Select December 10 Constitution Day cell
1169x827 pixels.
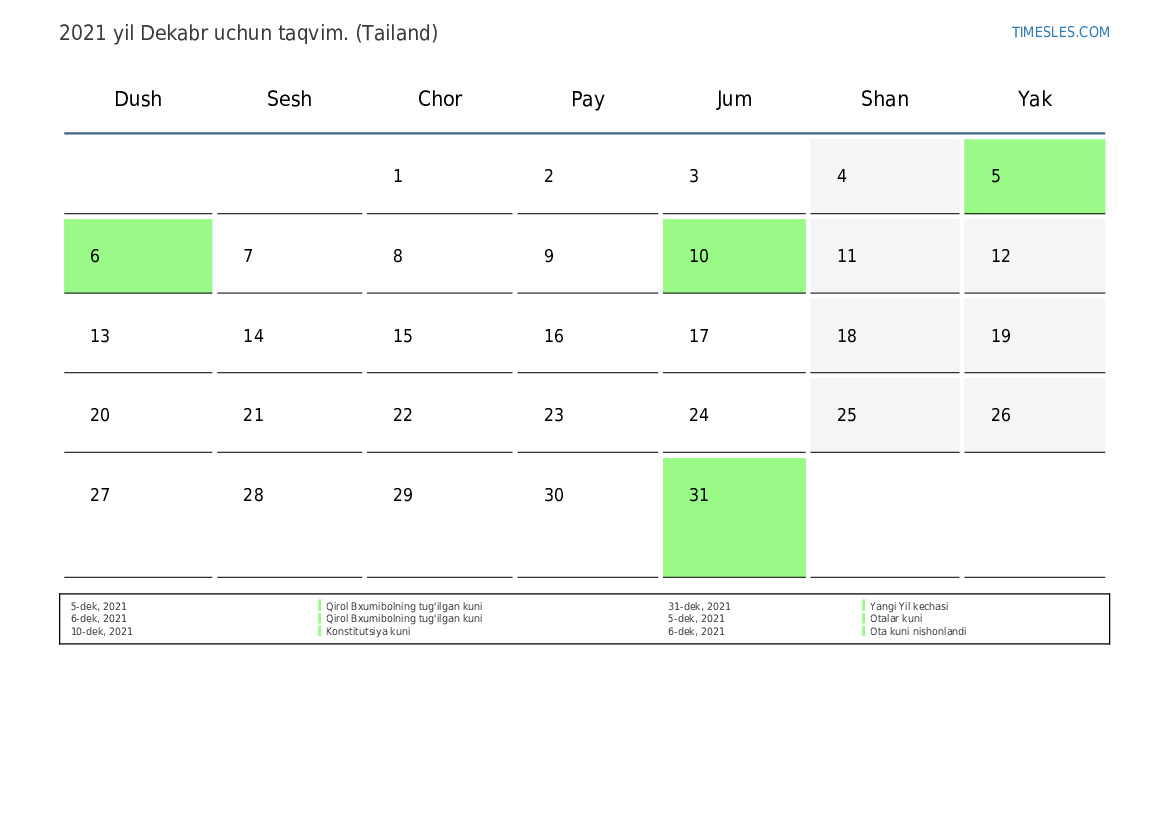click(734, 256)
